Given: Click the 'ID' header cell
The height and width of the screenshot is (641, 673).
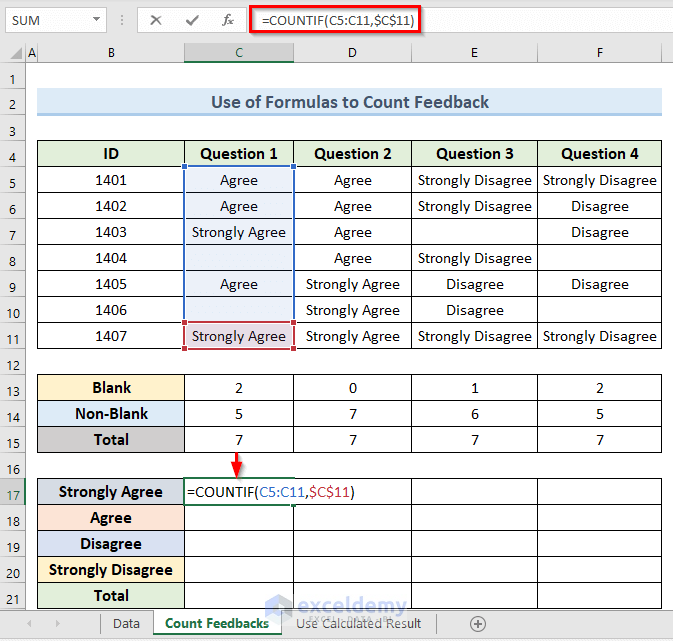Looking at the screenshot, I should (x=111, y=154).
